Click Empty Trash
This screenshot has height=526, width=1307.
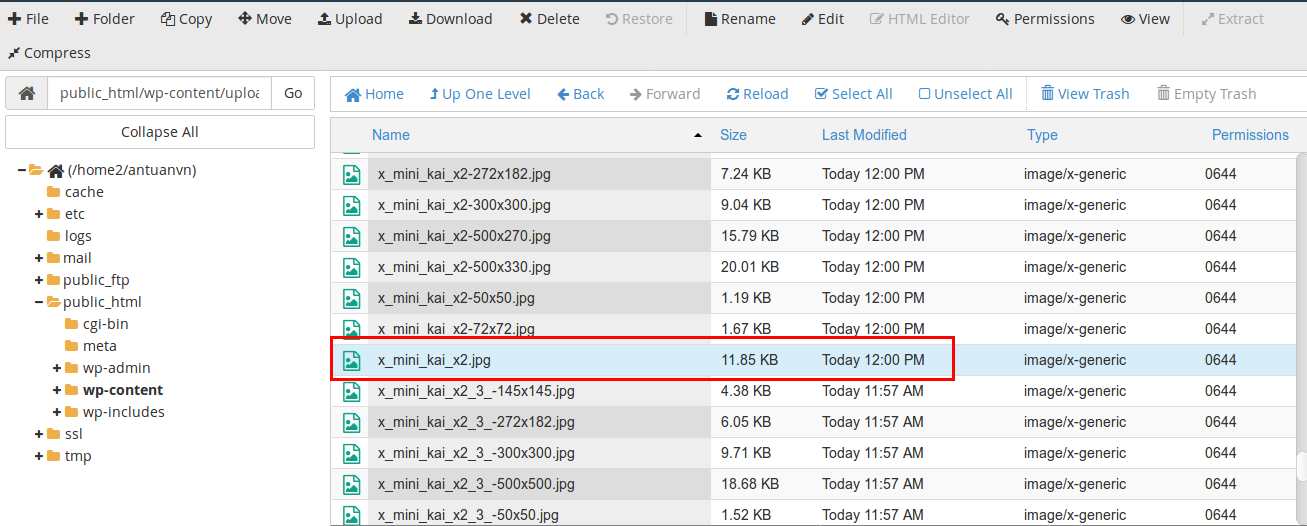click(x=1206, y=94)
